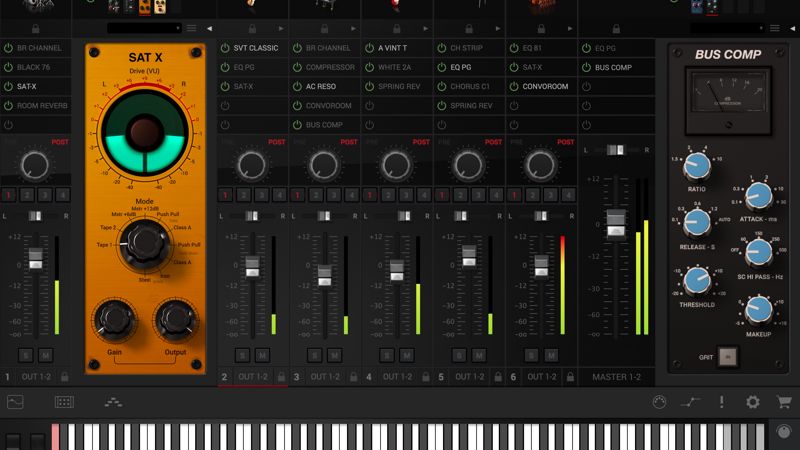Click the master volume fader handle

[616, 223]
